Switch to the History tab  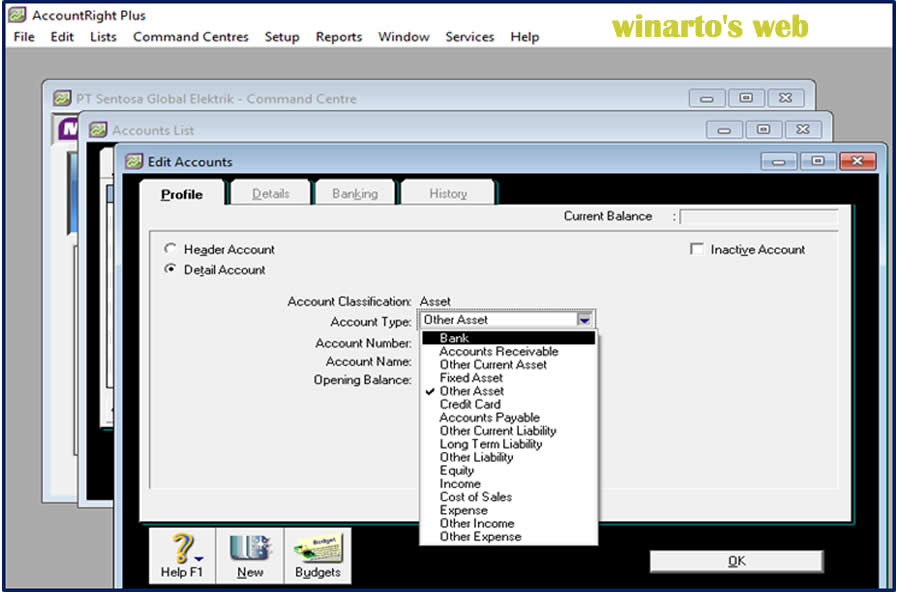448,194
